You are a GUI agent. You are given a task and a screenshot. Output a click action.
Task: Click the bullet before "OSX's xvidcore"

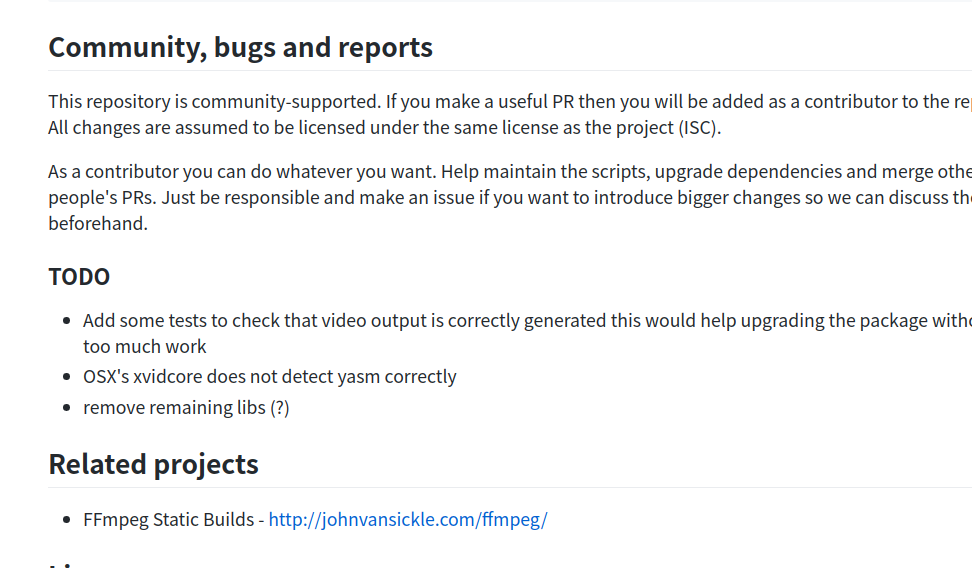click(66, 377)
